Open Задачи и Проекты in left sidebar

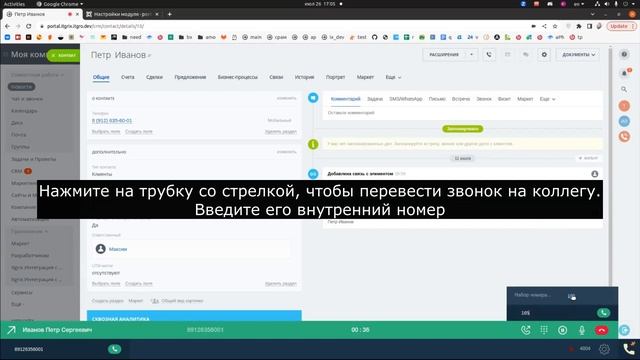pyautogui.click(x=33, y=159)
